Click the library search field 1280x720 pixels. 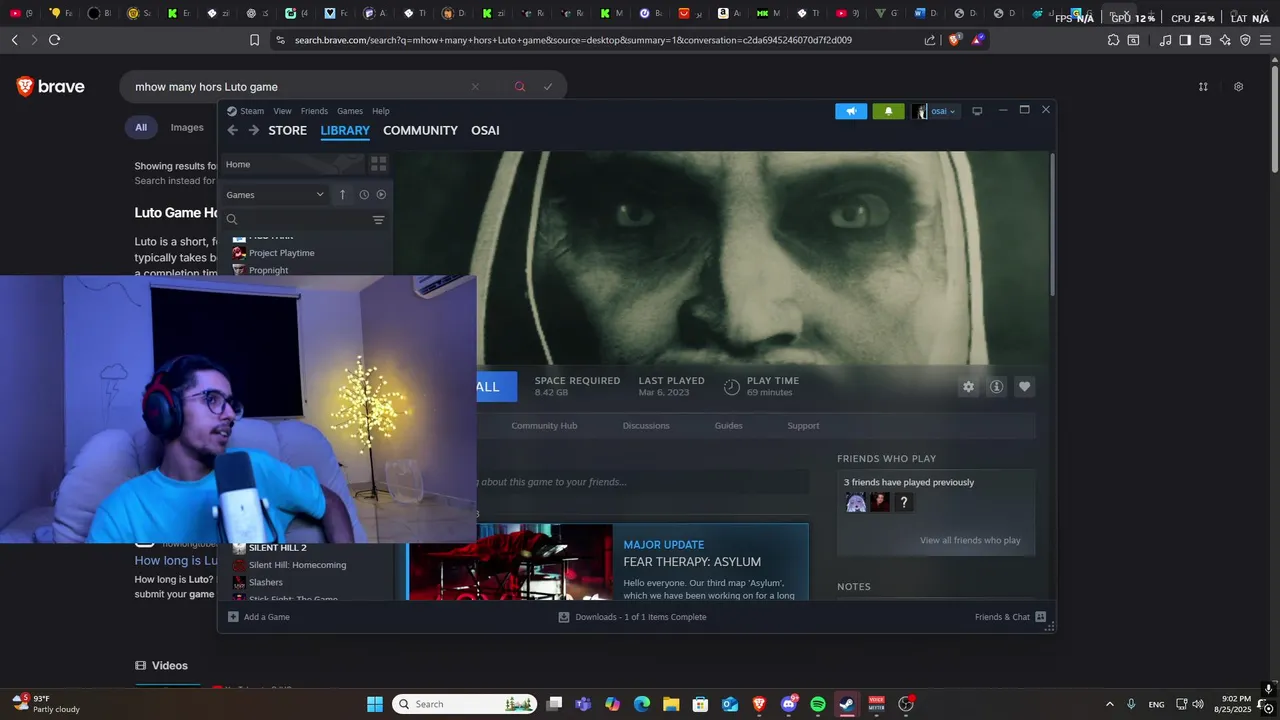point(298,220)
